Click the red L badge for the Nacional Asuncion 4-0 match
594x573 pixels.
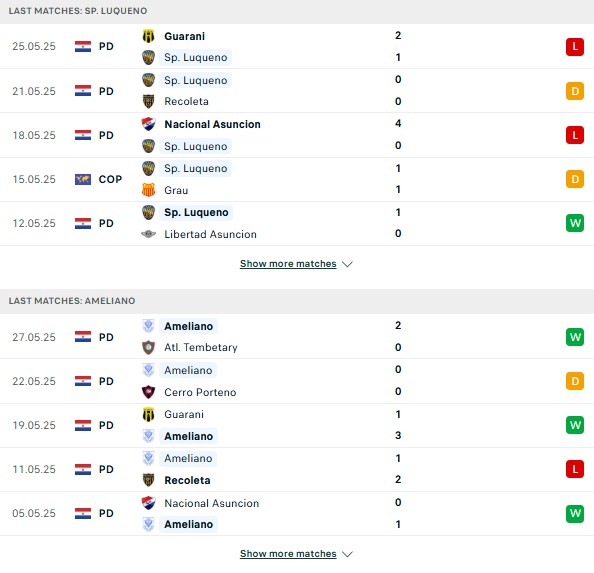coord(575,135)
